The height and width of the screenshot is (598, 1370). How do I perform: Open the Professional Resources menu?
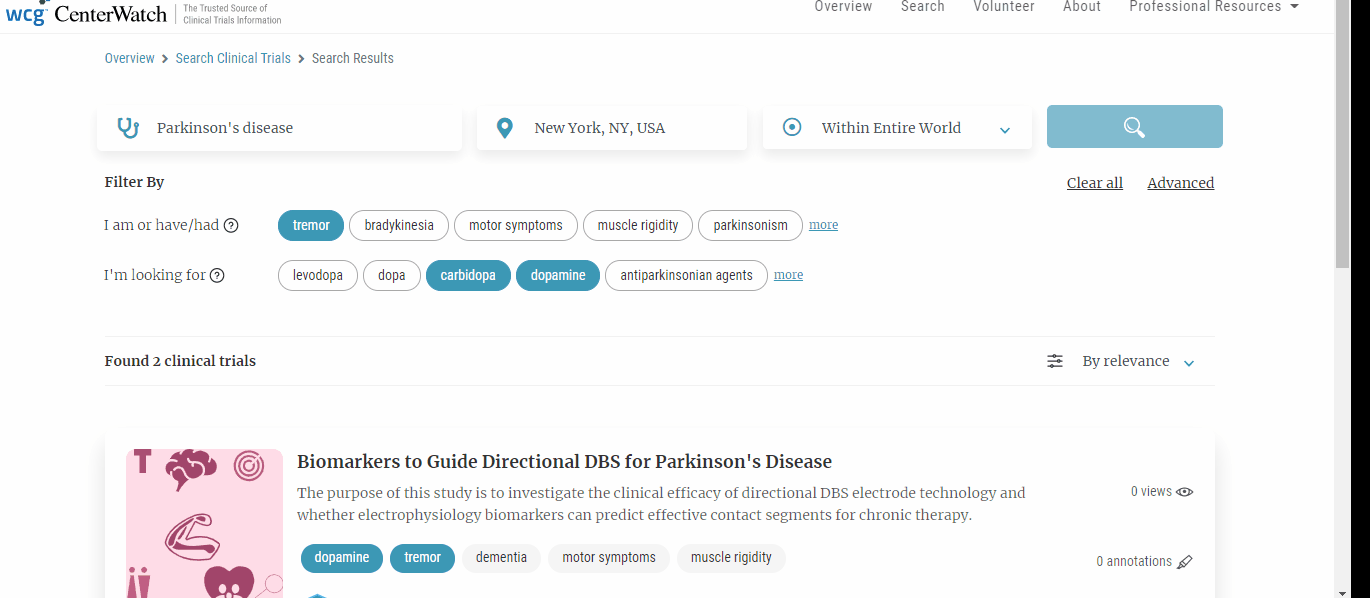[x=1213, y=7]
